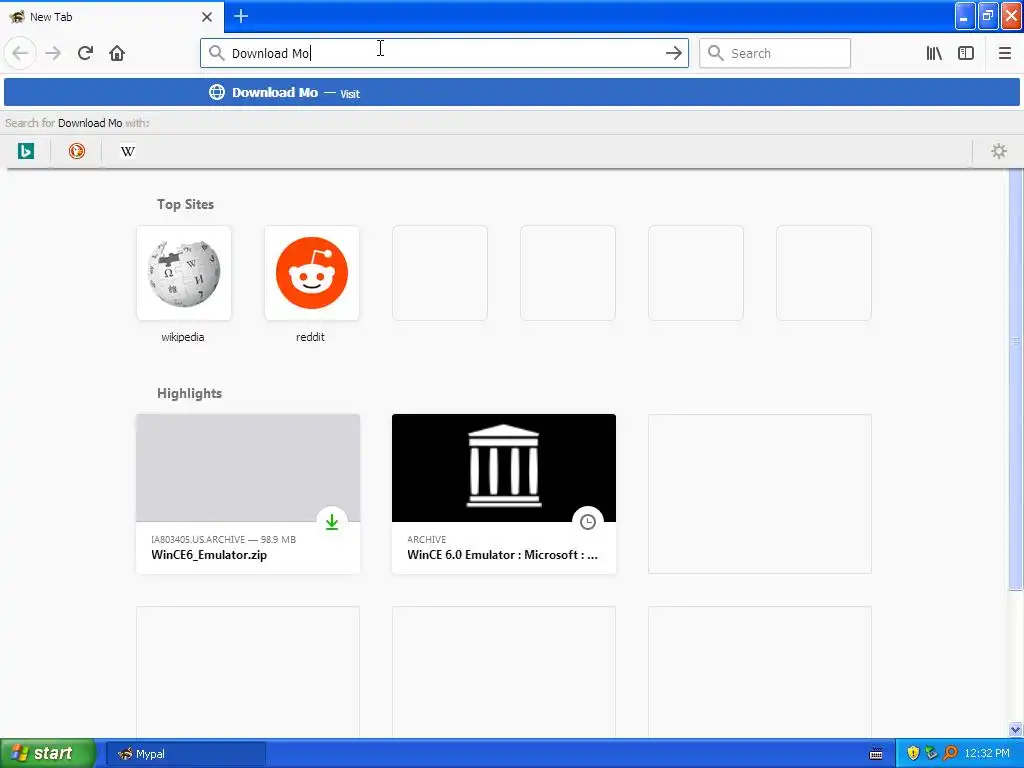1024x768 pixels.
Task: Click the globe icon in Download Mo suggestion
Action: [217, 92]
